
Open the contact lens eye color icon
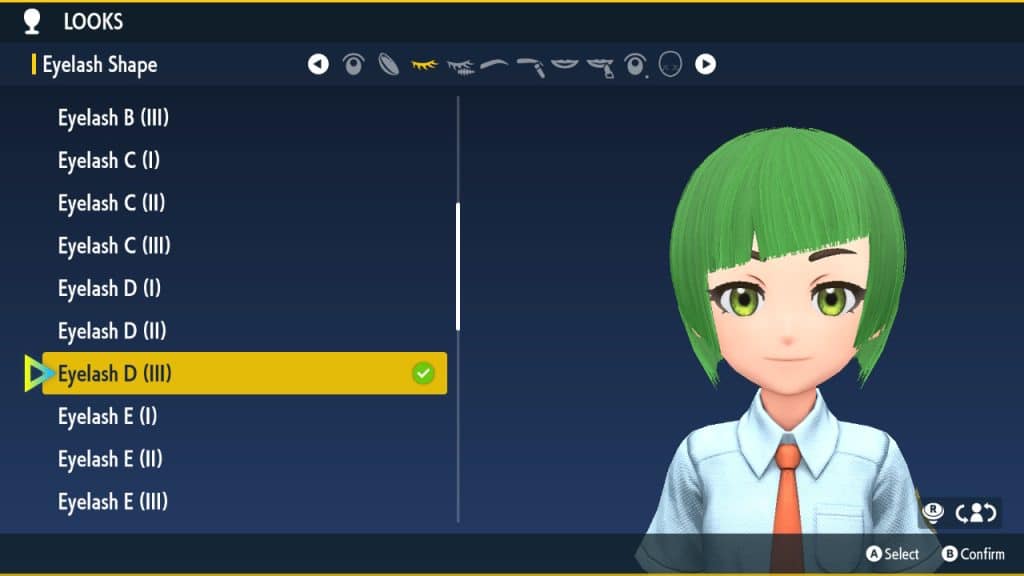point(389,65)
